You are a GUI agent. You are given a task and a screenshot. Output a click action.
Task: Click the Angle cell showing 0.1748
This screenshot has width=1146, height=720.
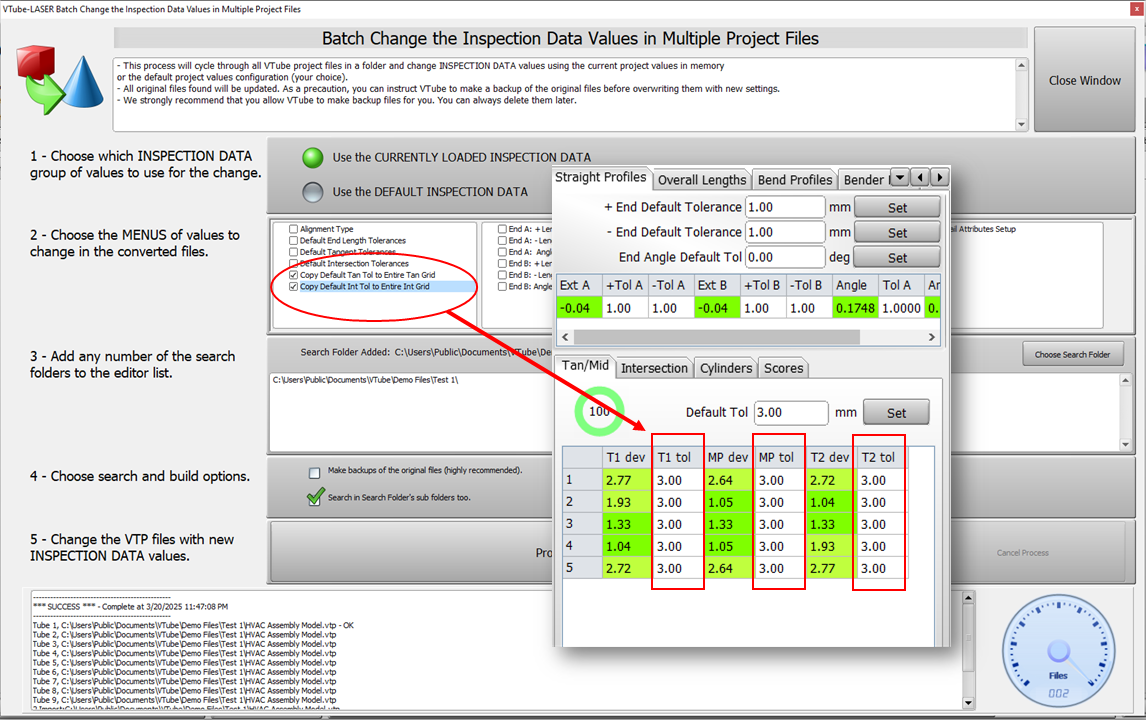(x=855, y=308)
